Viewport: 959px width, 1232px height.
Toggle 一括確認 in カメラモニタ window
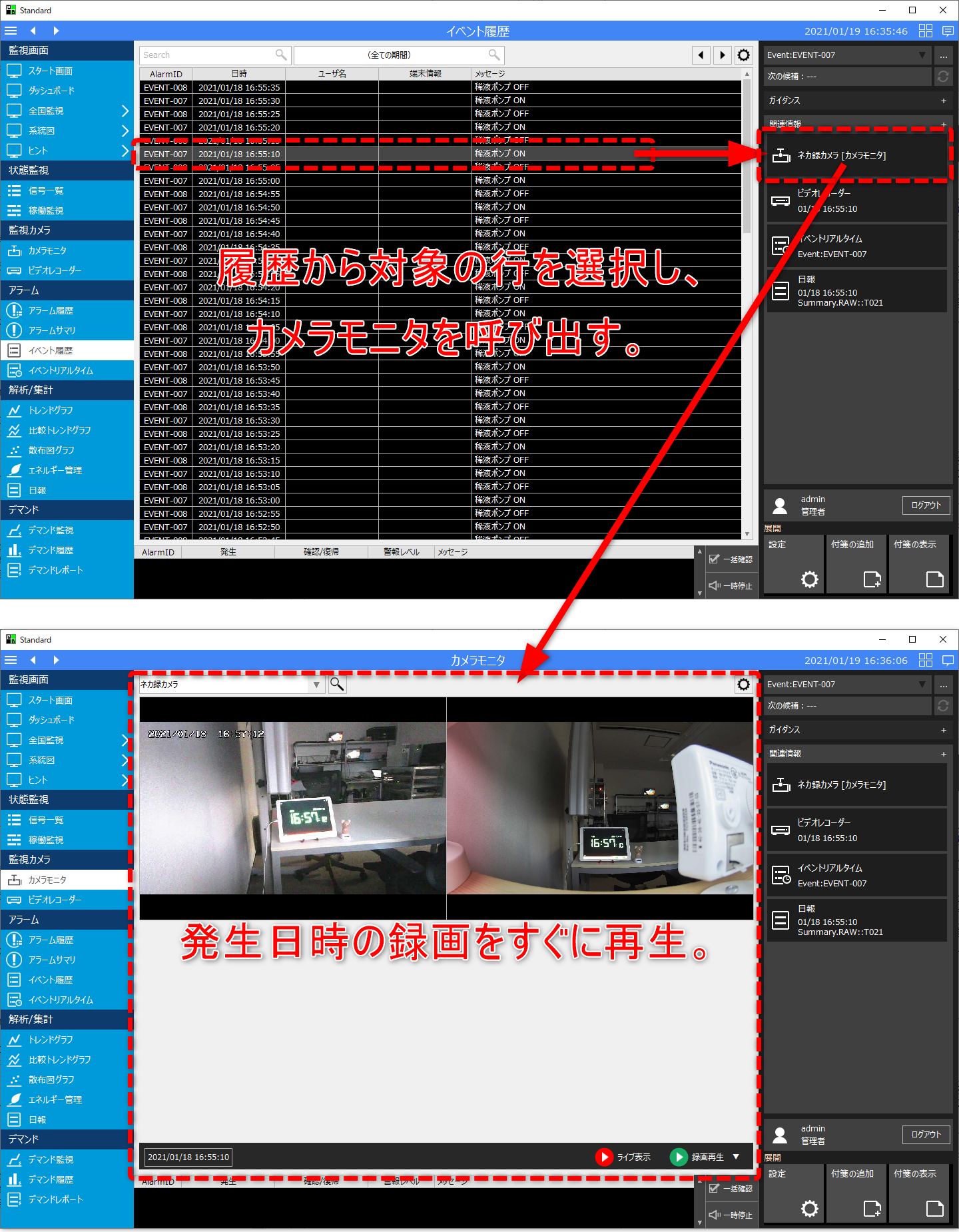click(x=731, y=1189)
